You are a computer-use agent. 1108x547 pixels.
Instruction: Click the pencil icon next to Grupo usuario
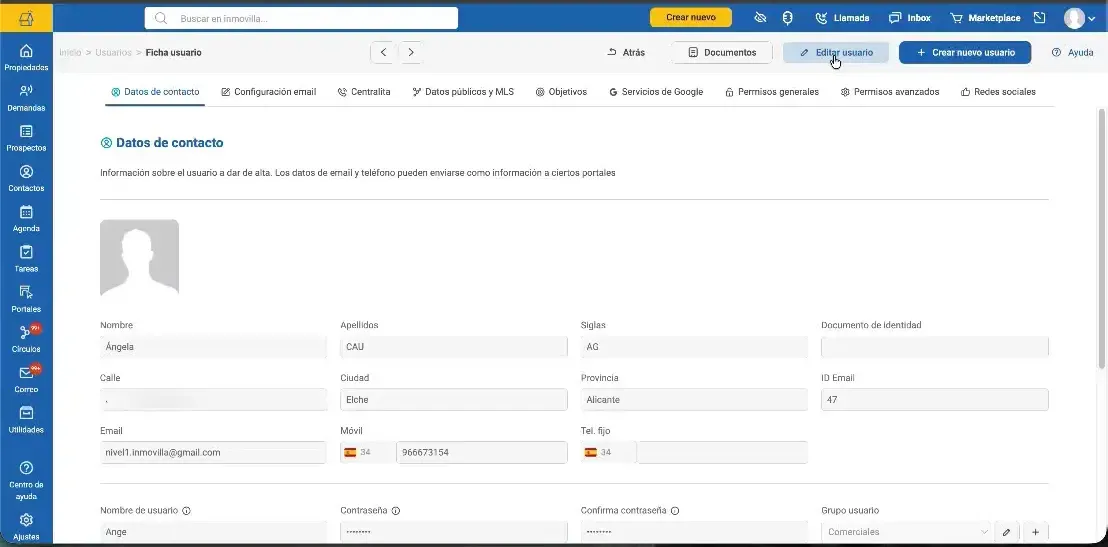pyautogui.click(x=1006, y=531)
